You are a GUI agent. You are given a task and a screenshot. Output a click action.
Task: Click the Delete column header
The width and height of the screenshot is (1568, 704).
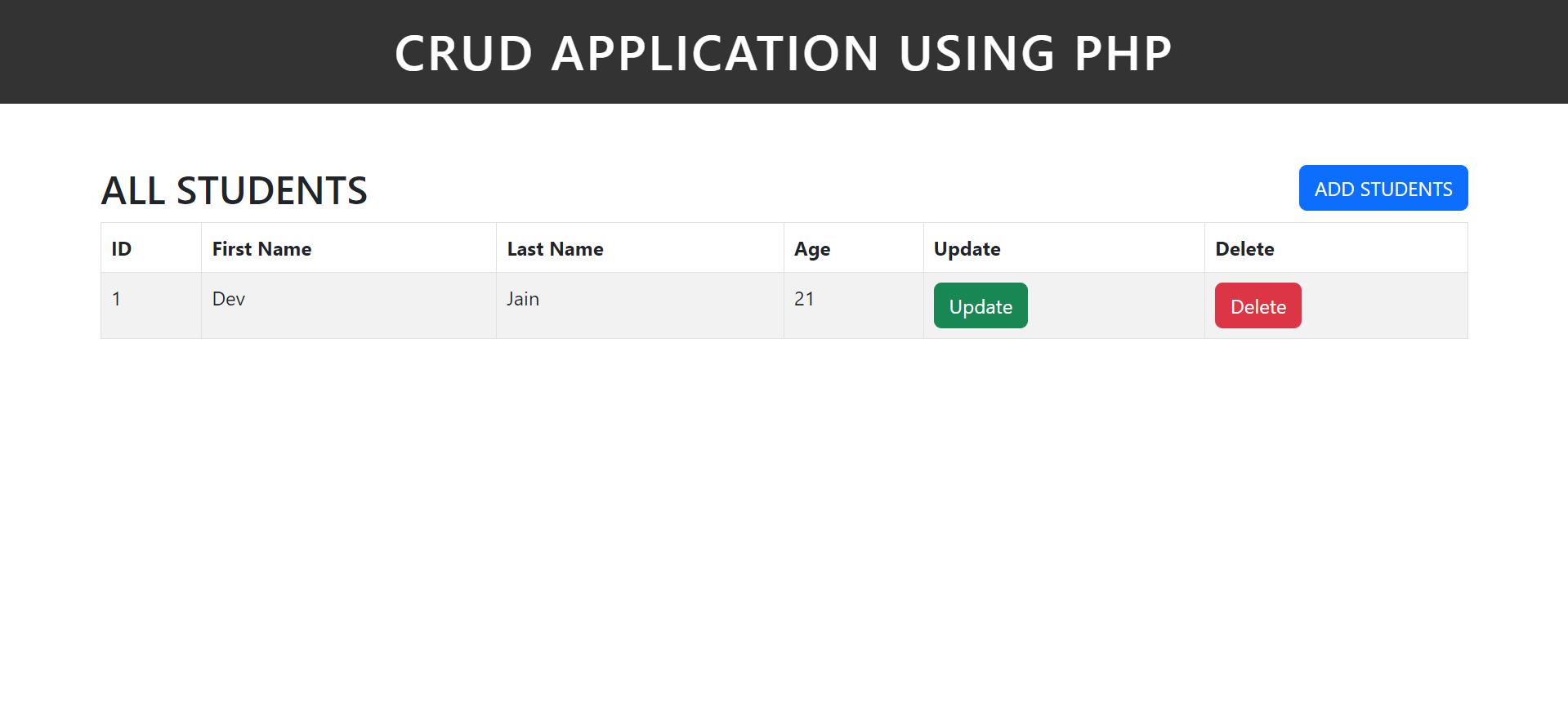tap(1244, 248)
